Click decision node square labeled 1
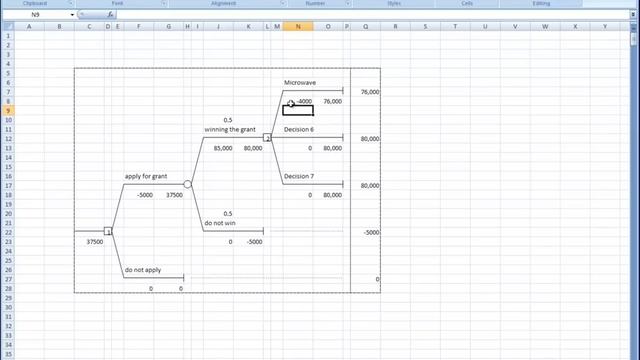This screenshot has height=360, width=640. coord(108,231)
